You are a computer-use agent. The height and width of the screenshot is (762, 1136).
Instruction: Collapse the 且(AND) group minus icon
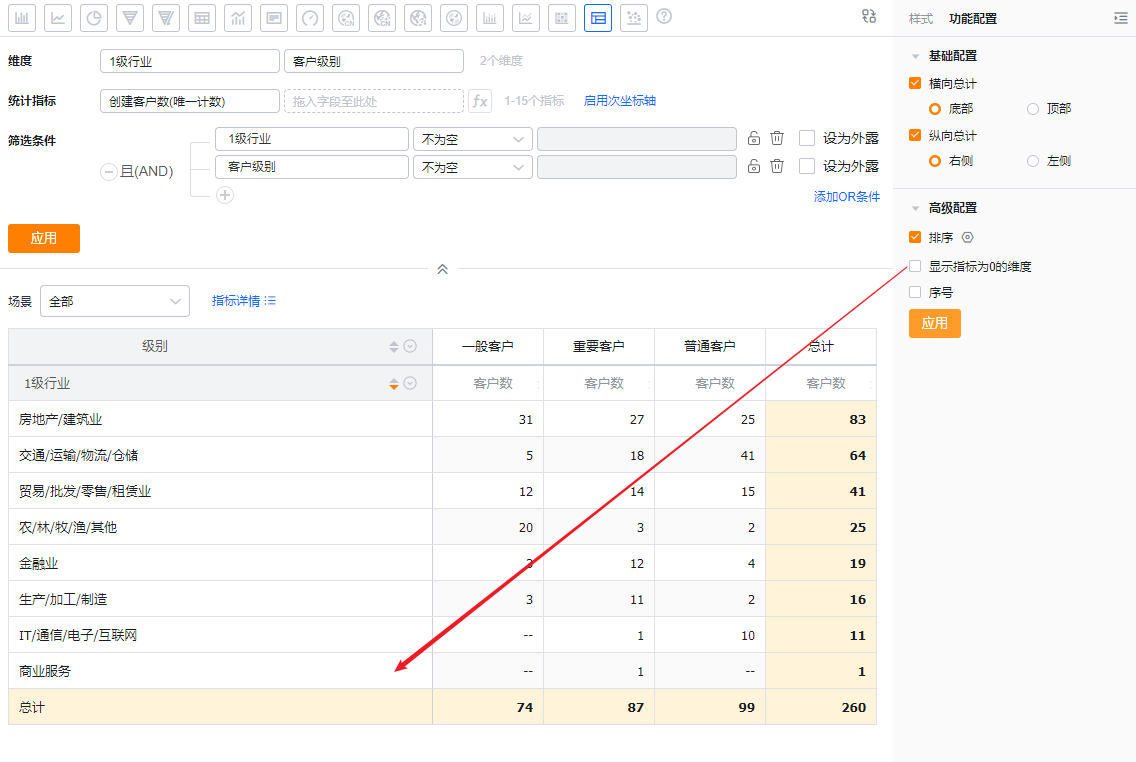tap(109, 172)
